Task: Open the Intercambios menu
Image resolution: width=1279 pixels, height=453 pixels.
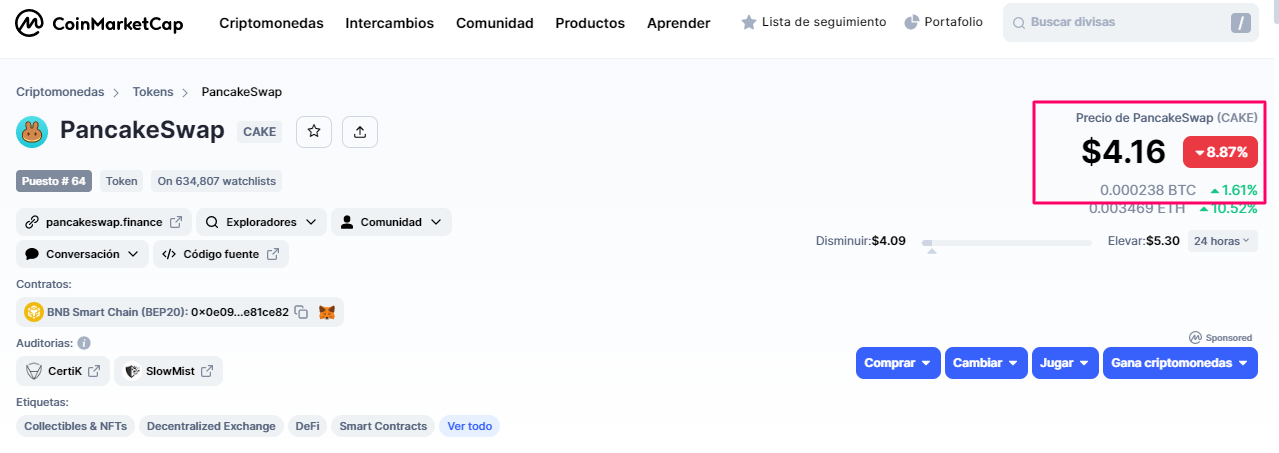Action: point(390,23)
